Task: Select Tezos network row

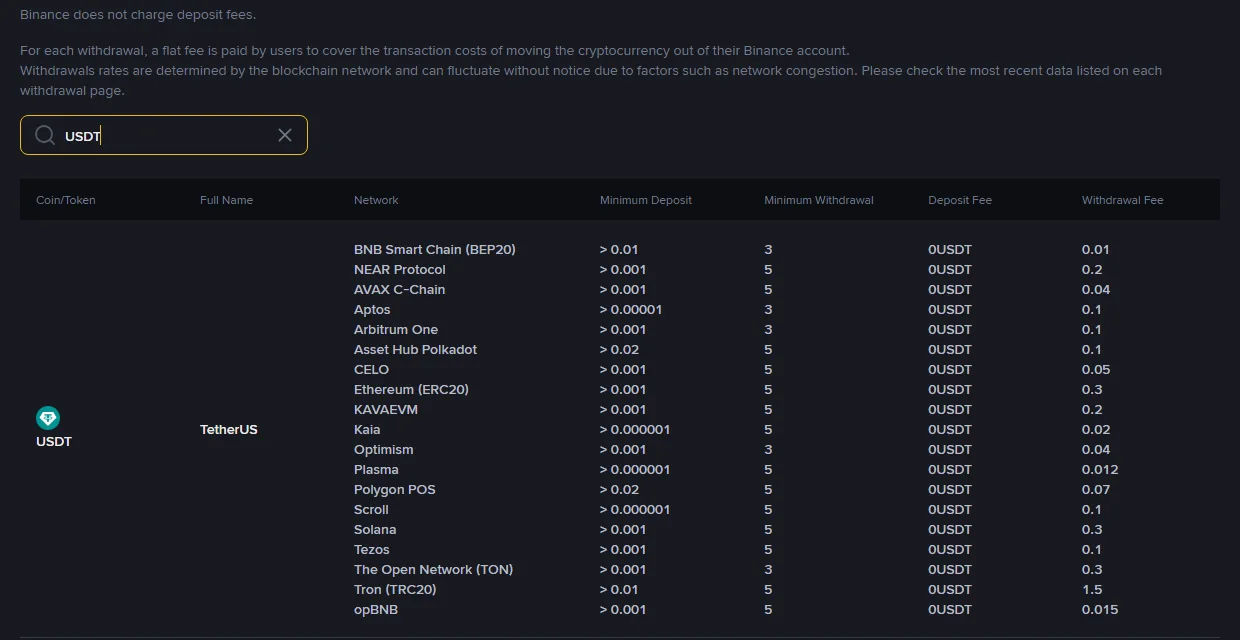Action: tap(372, 549)
